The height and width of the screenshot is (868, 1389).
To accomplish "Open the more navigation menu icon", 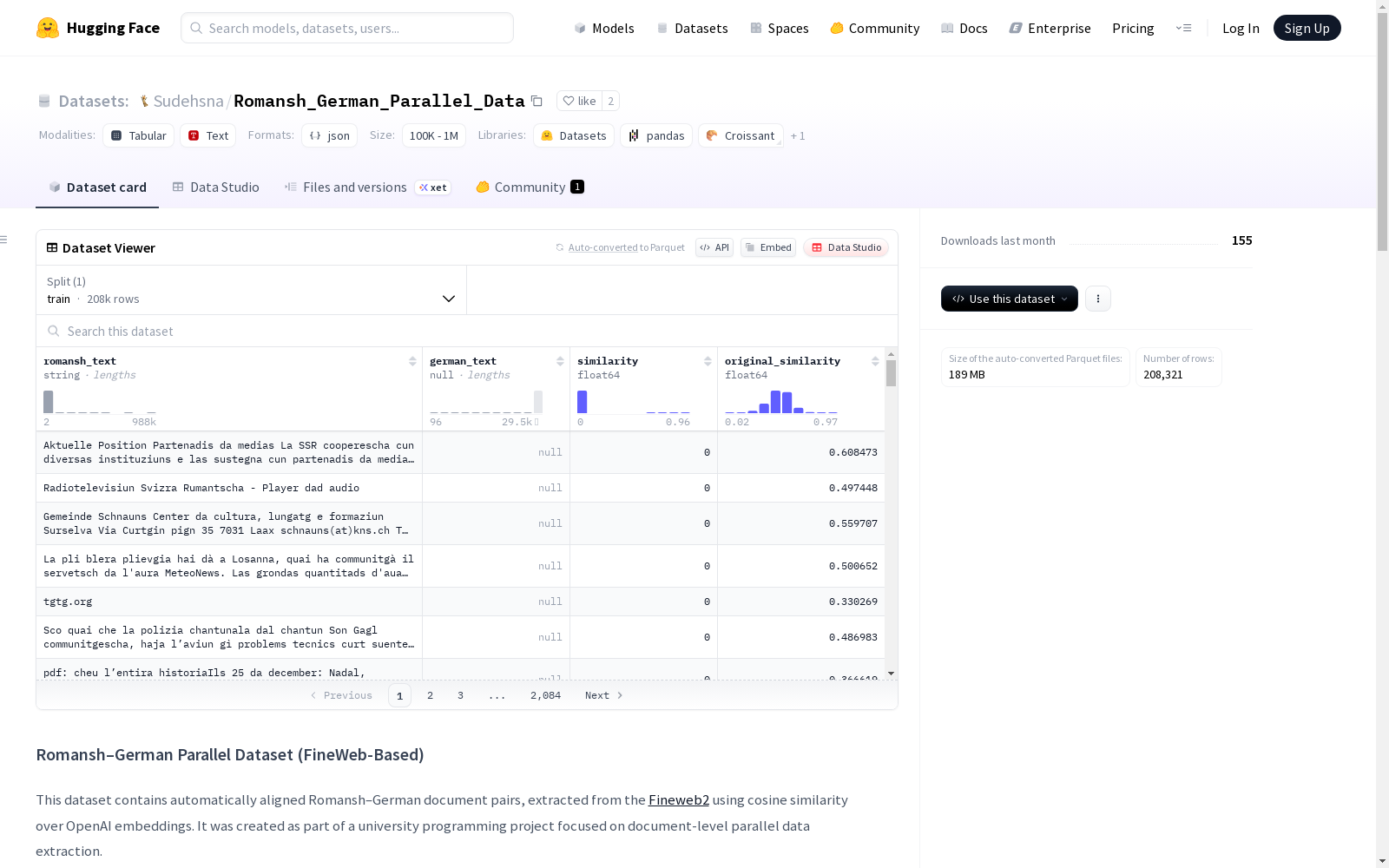I will (1183, 28).
